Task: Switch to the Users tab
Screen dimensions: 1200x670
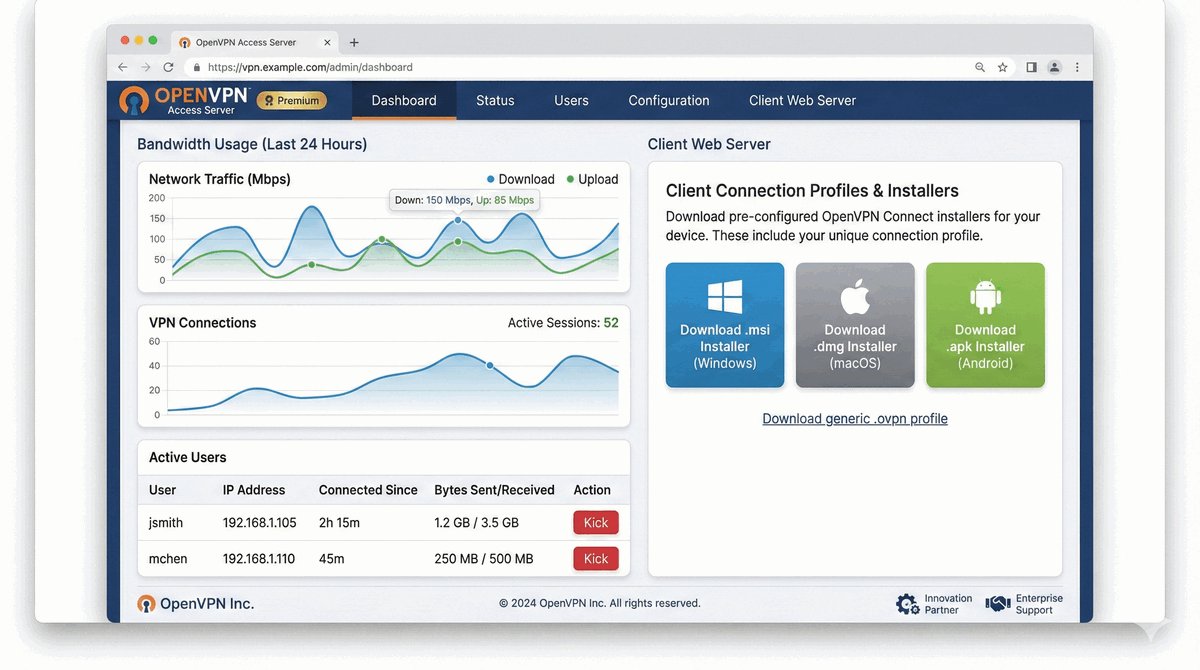Action: click(x=571, y=100)
